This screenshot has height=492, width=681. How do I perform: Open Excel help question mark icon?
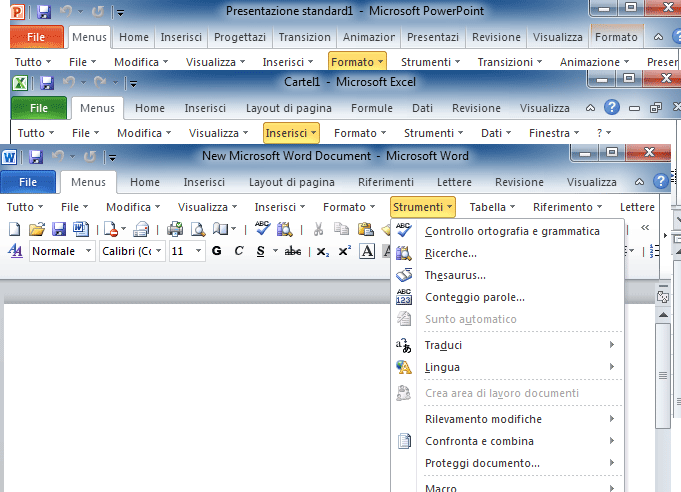tap(612, 107)
